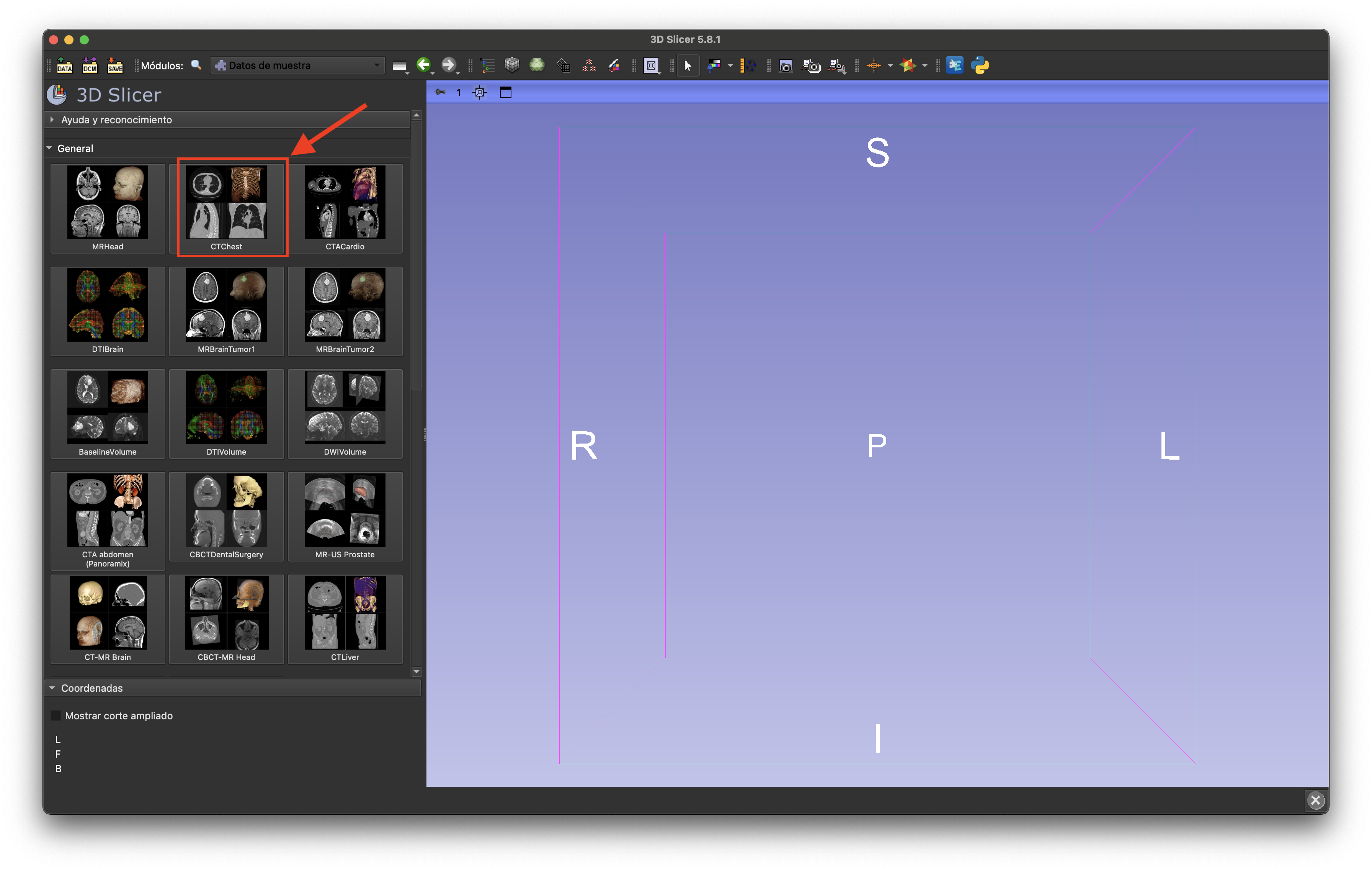The height and width of the screenshot is (871, 1372).
Task: Click the DATA add data icon
Action: (x=64, y=65)
